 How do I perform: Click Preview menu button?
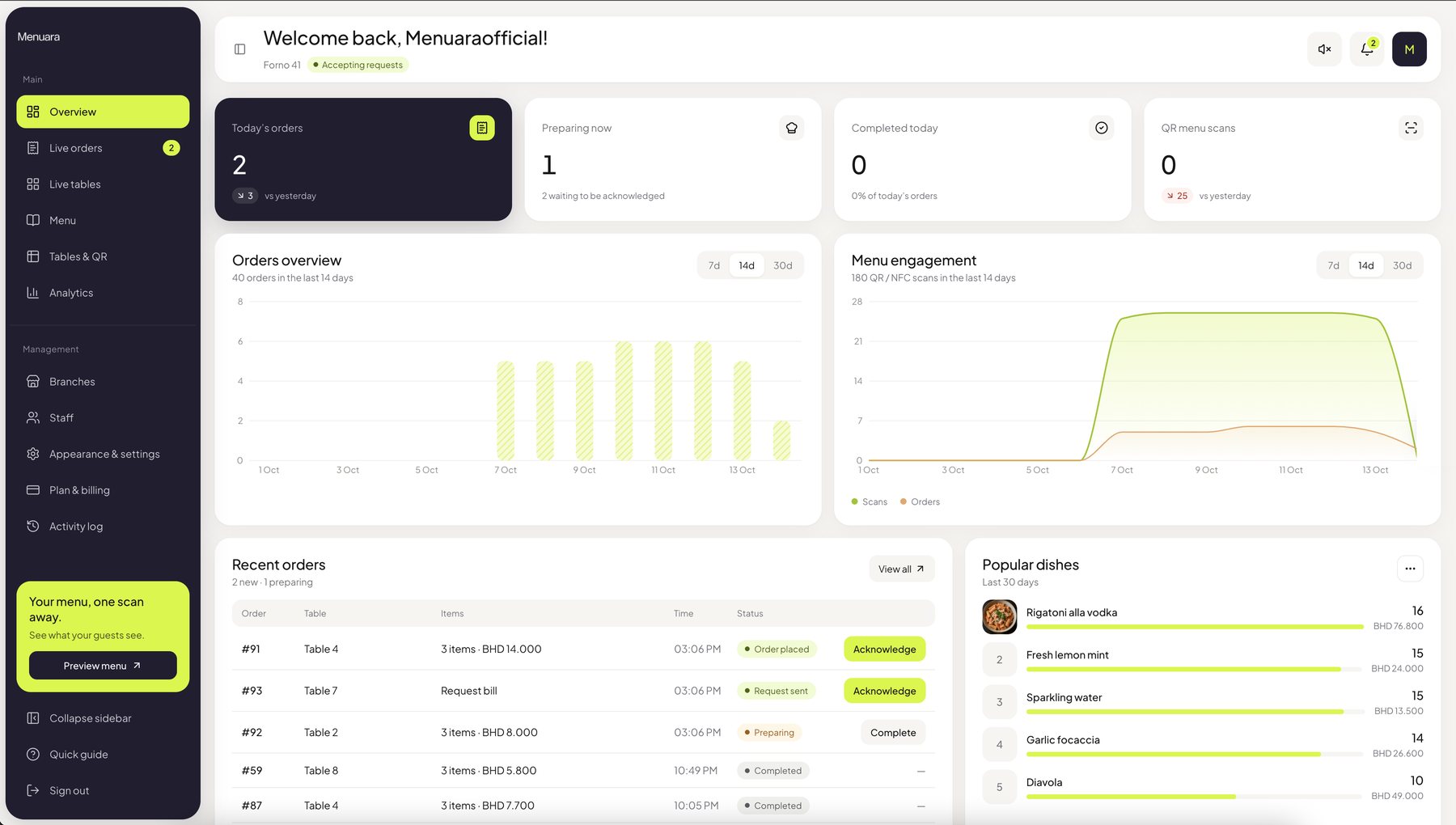coord(103,666)
